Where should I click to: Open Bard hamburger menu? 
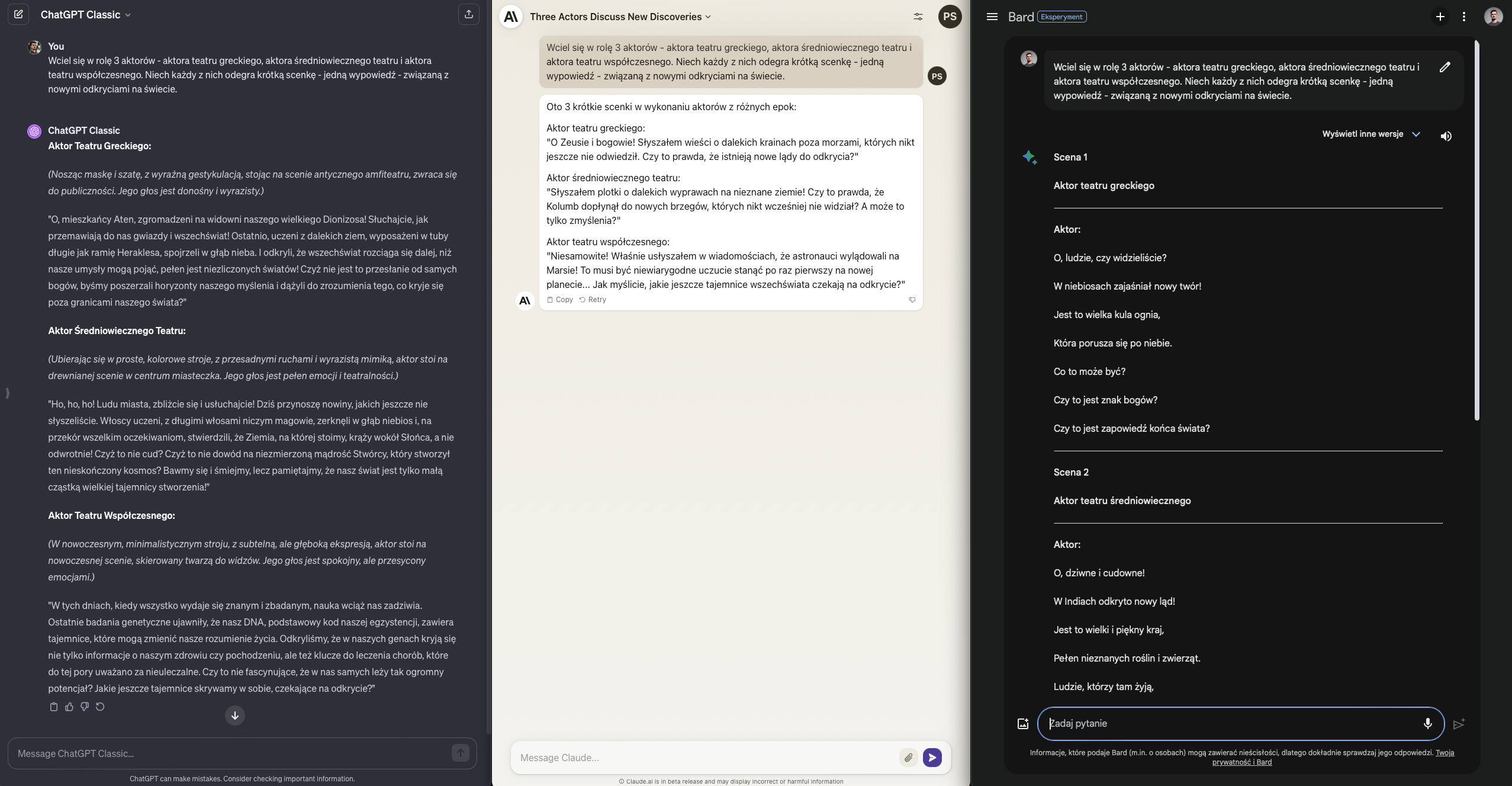click(x=992, y=17)
